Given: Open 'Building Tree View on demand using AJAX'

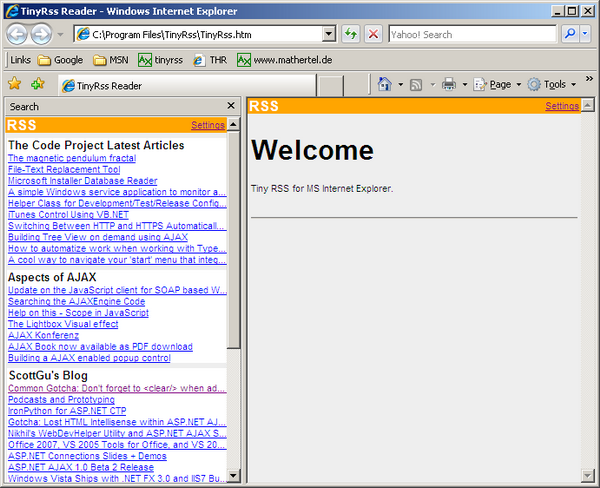Looking at the screenshot, I should (98, 237).
